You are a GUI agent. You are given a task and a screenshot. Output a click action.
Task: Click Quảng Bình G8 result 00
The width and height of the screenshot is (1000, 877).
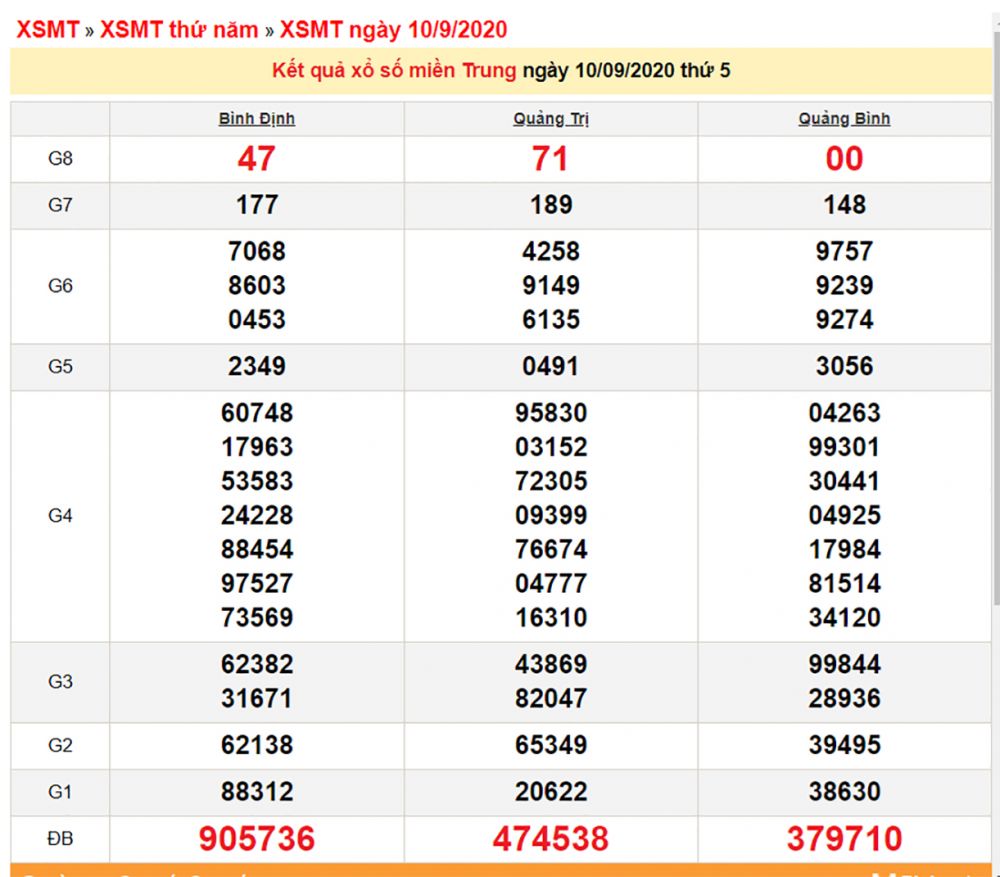point(844,159)
